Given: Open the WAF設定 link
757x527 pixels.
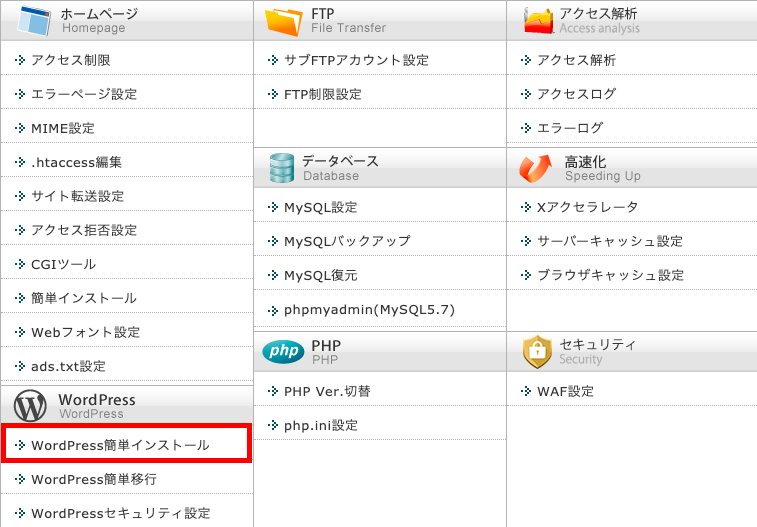Looking at the screenshot, I should [565, 391].
